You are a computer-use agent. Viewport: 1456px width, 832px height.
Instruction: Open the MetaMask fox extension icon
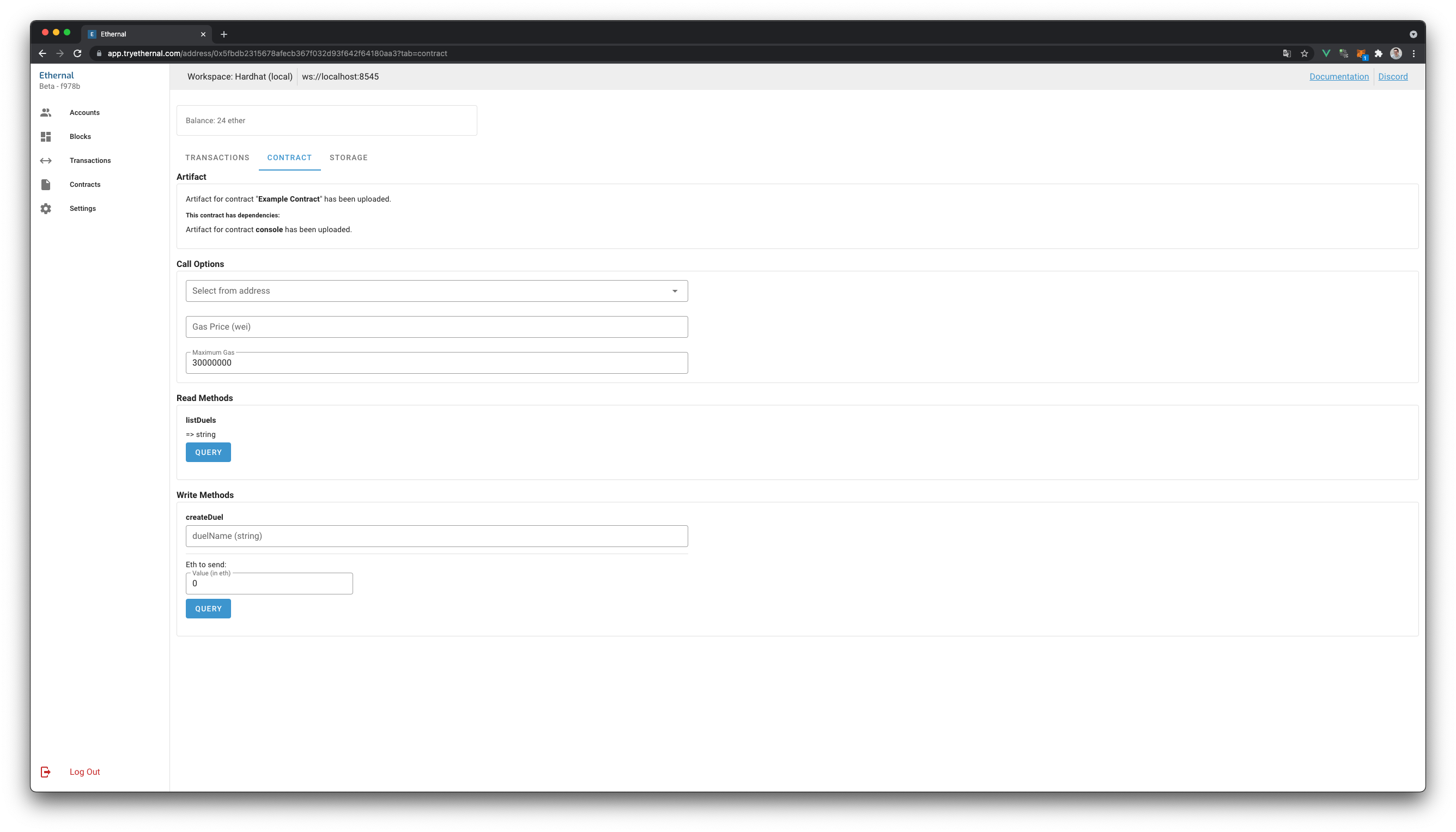pyautogui.click(x=1361, y=54)
